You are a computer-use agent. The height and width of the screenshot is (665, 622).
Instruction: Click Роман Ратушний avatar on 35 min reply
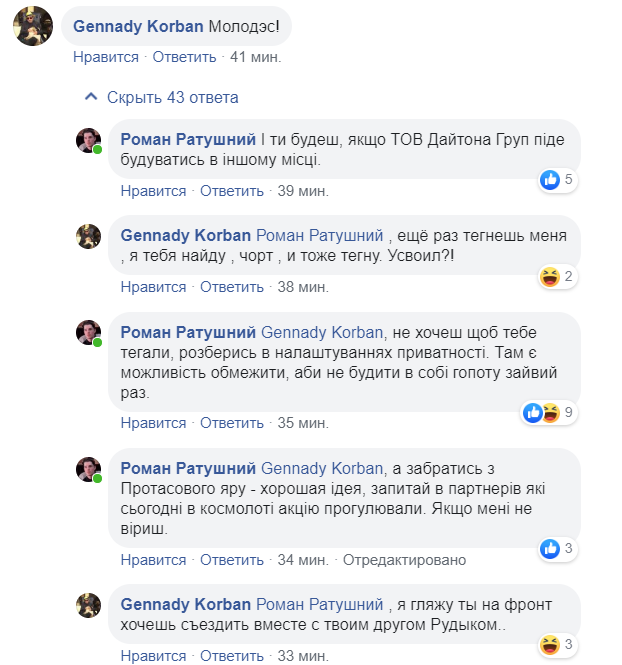pos(89,333)
